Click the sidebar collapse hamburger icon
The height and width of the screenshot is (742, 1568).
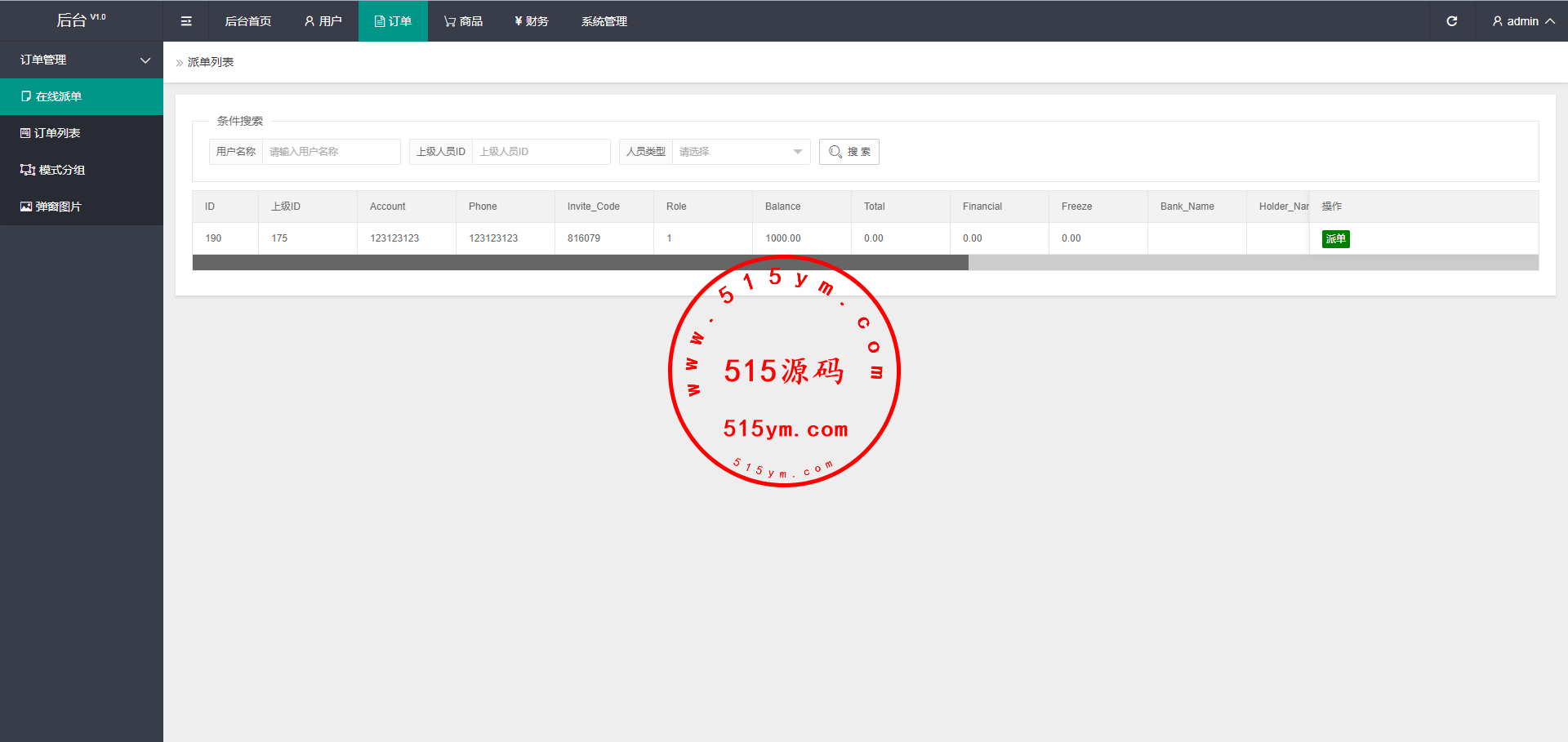click(x=186, y=21)
